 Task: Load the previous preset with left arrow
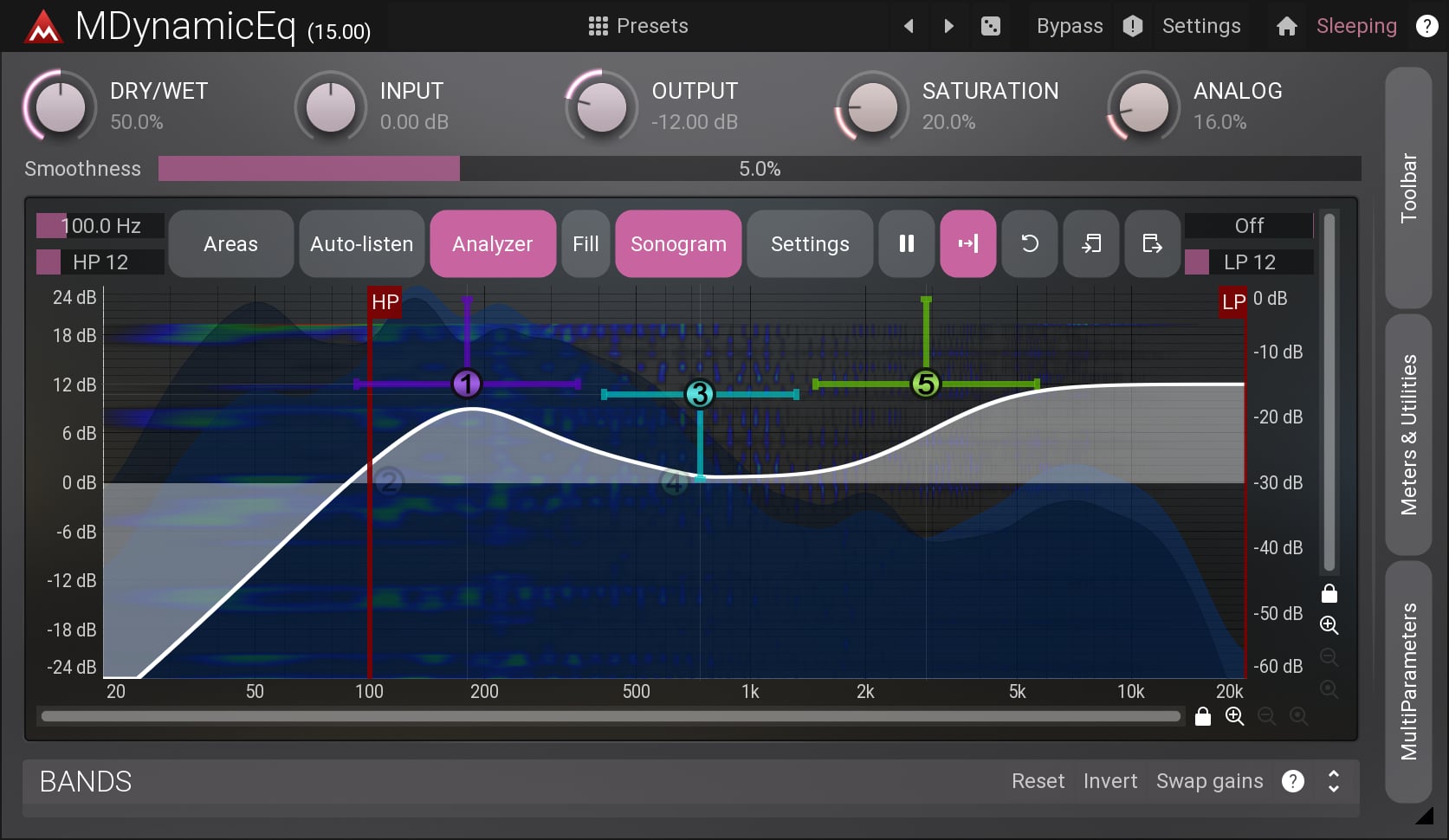pyautogui.click(x=909, y=26)
